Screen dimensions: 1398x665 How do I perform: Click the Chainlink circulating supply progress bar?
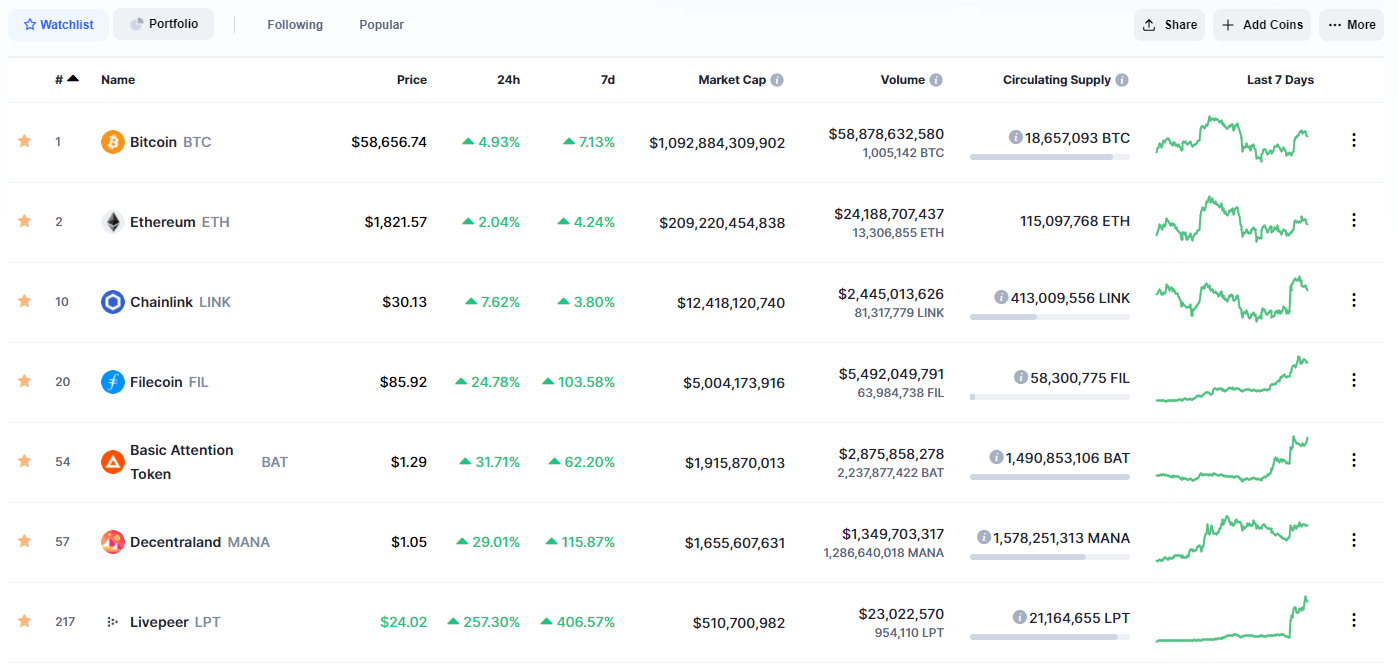pyautogui.click(x=1049, y=317)
